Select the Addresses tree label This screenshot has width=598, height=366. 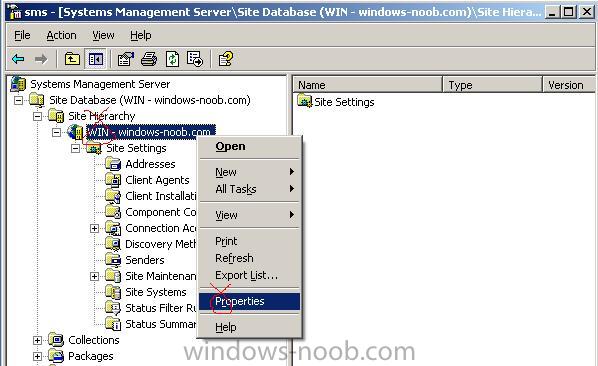tap(150, 164)
